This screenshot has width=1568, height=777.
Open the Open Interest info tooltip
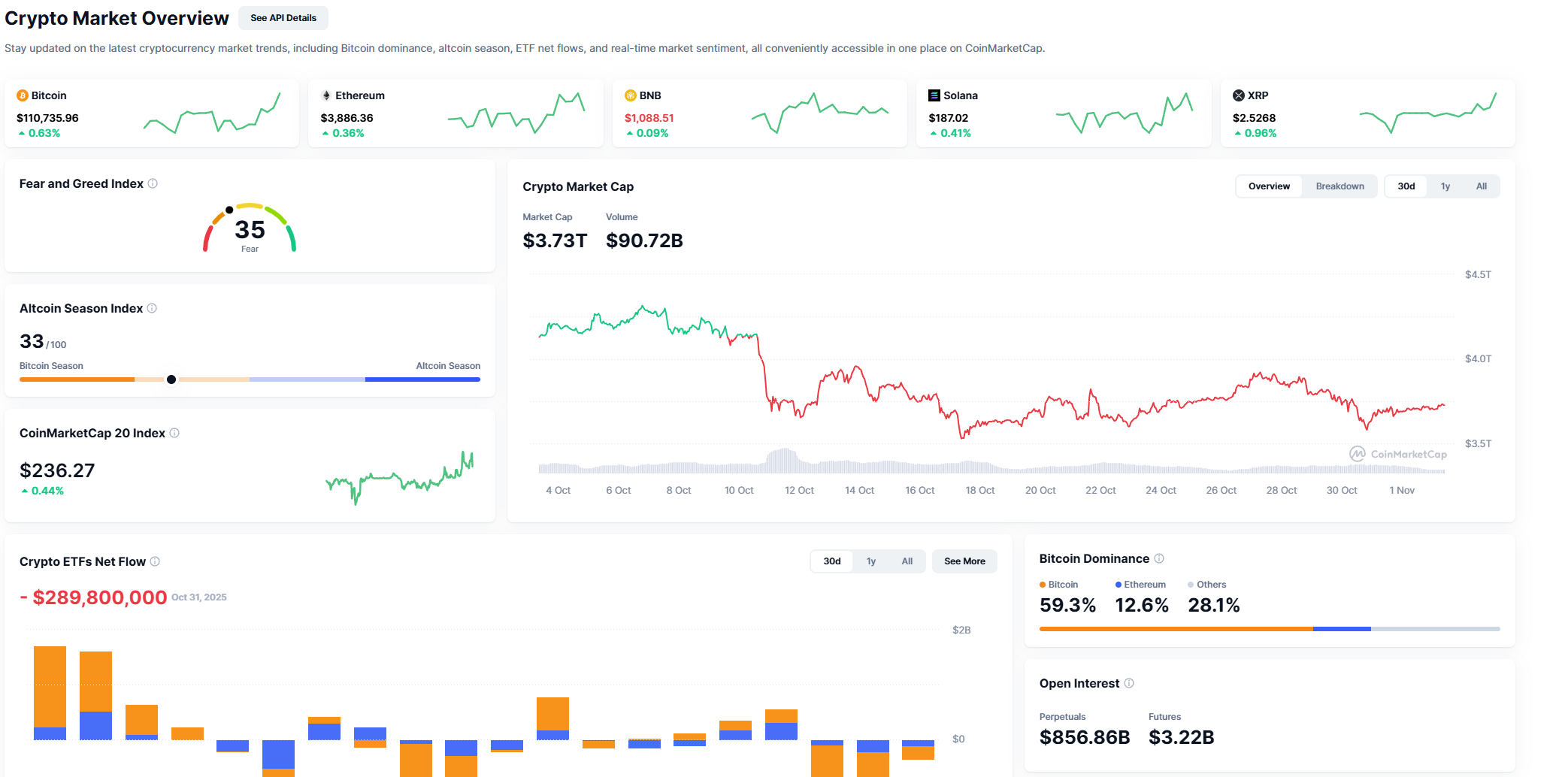point(1129,683)
